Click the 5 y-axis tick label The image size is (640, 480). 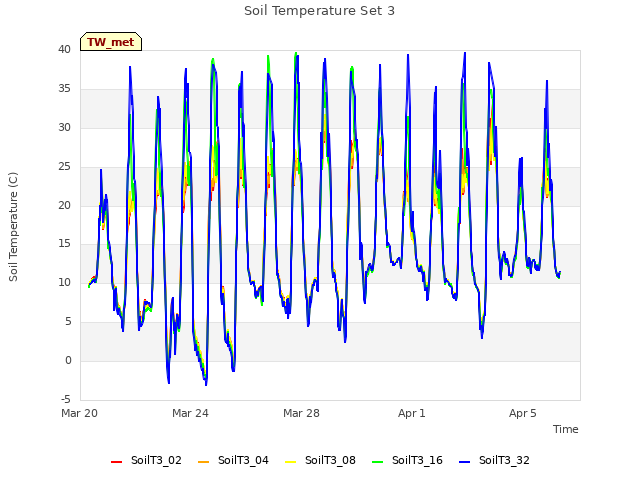coord(68,322)
